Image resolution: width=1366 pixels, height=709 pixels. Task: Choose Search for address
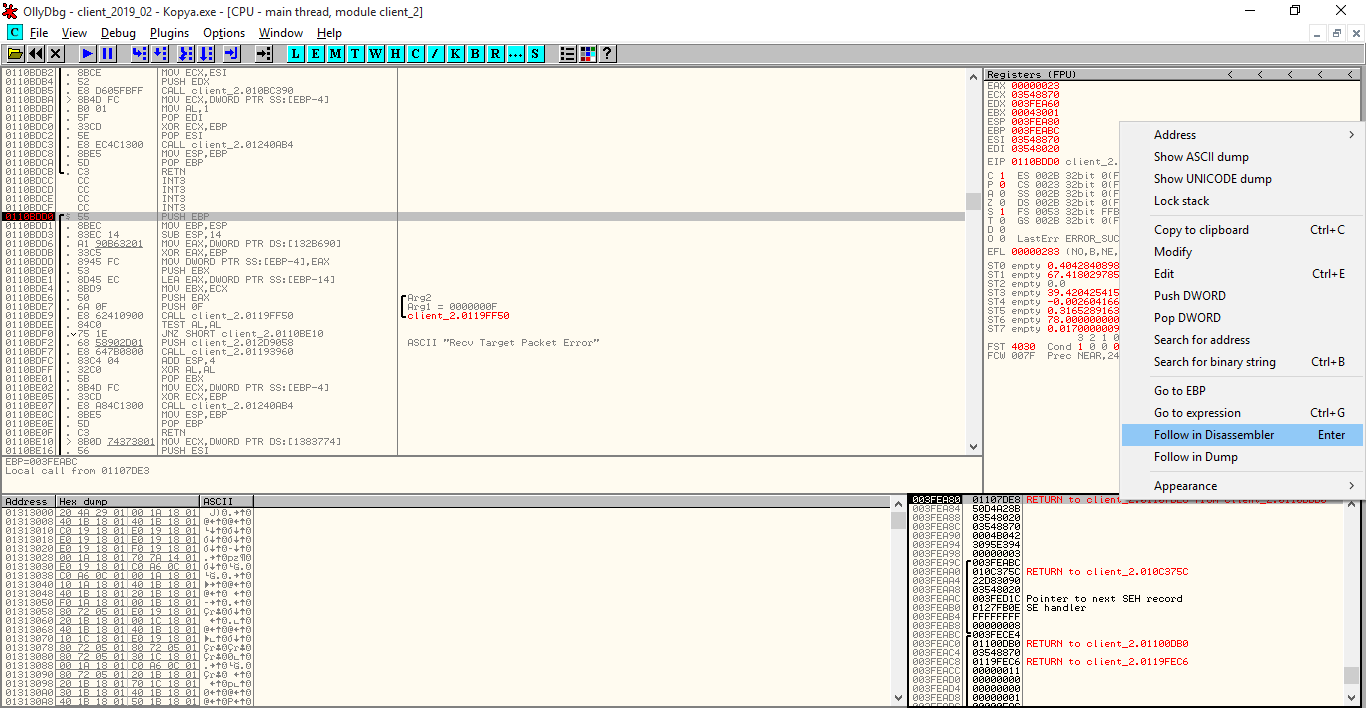(1241, 340)
